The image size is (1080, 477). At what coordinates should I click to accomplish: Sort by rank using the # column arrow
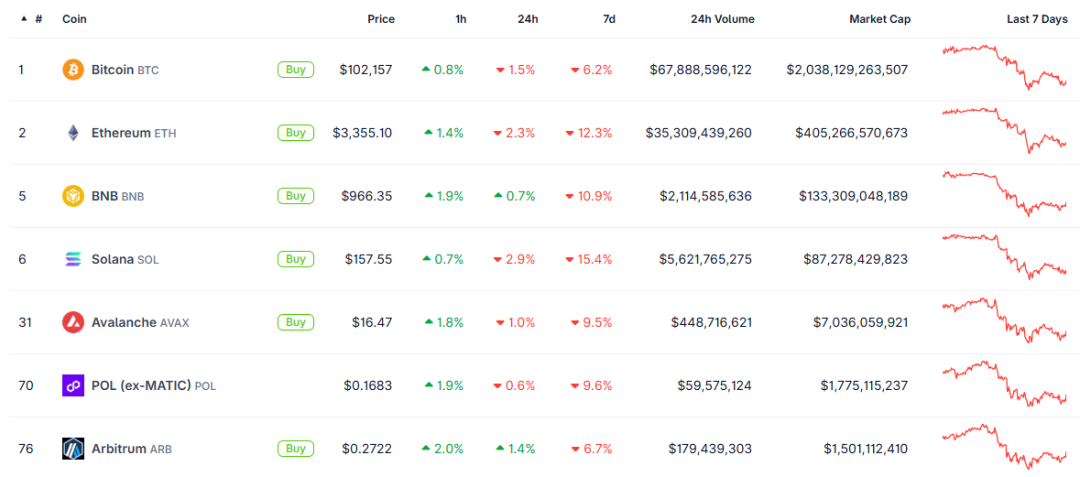point(24,19)
